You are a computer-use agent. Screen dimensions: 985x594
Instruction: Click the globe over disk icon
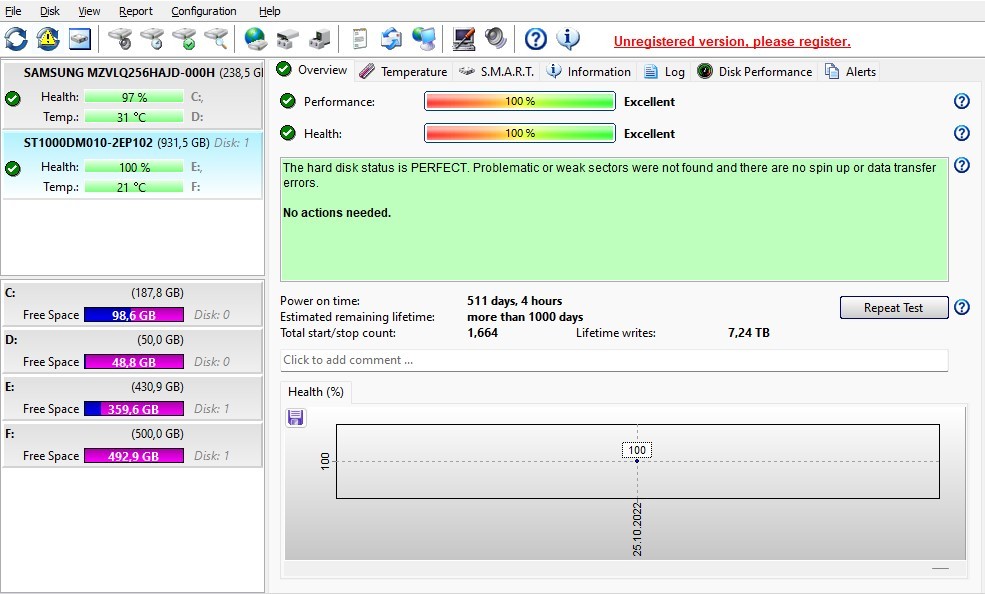point(255,39)
